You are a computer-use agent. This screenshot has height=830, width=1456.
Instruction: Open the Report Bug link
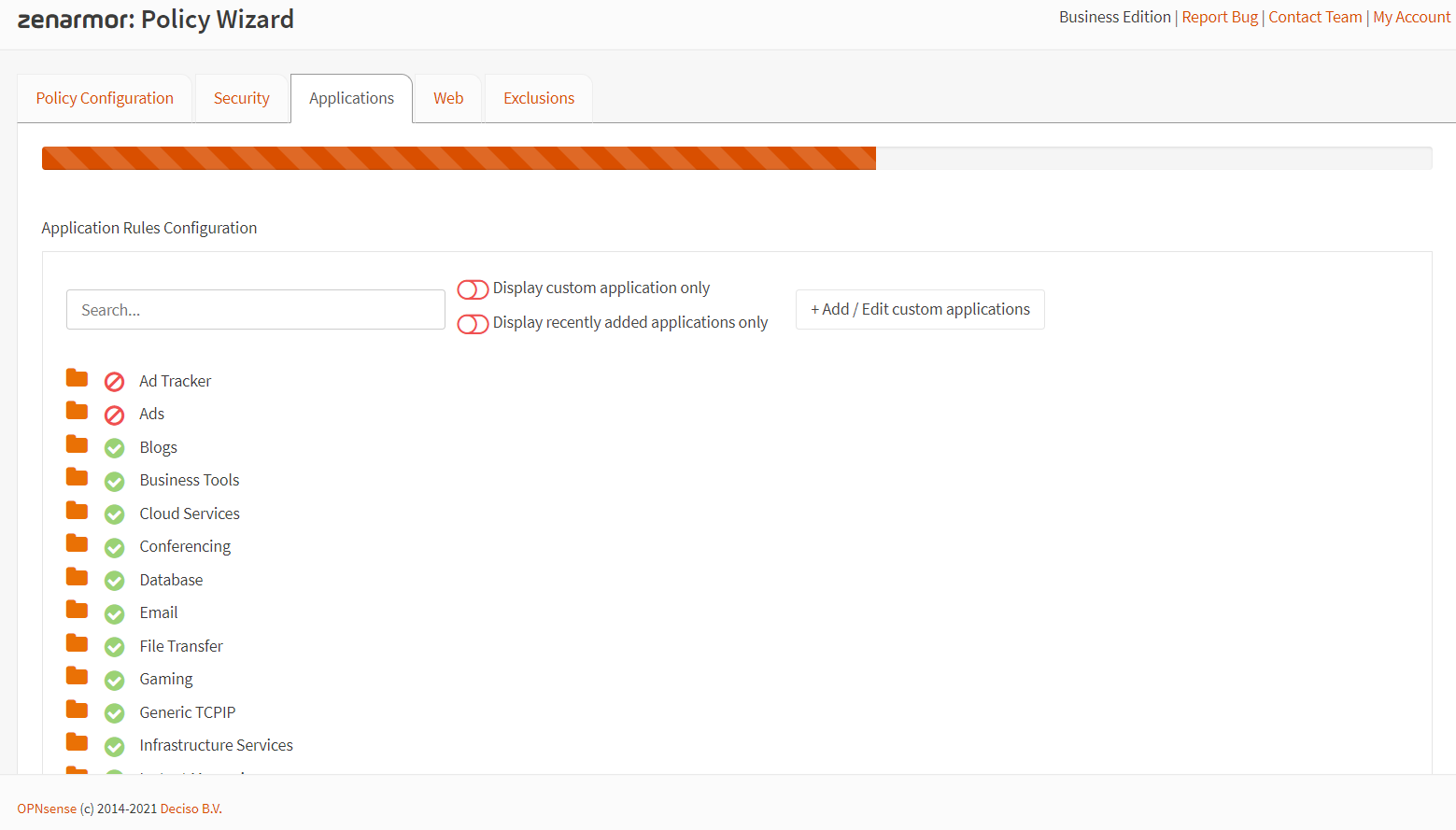click(x=1219, y=17)
